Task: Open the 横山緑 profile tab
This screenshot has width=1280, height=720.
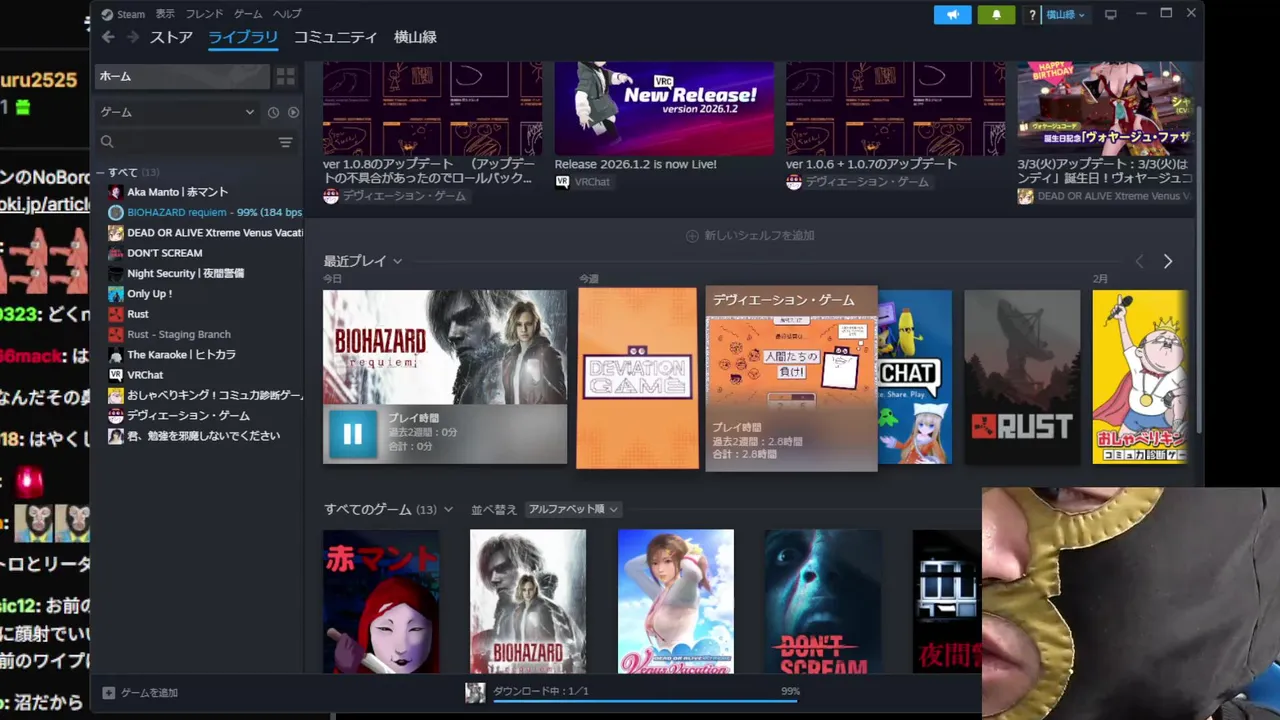Action: [415, 37]
